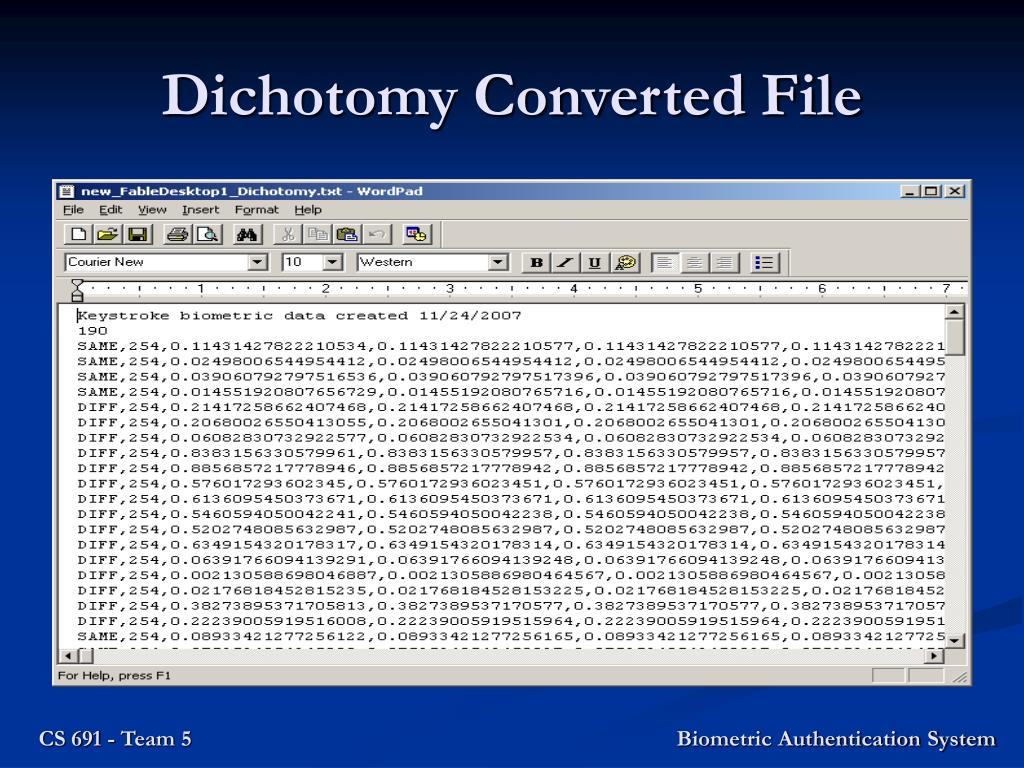The image size is (1024, 768).
Task: Open Print Preview icon
Action: pos(208,234)
